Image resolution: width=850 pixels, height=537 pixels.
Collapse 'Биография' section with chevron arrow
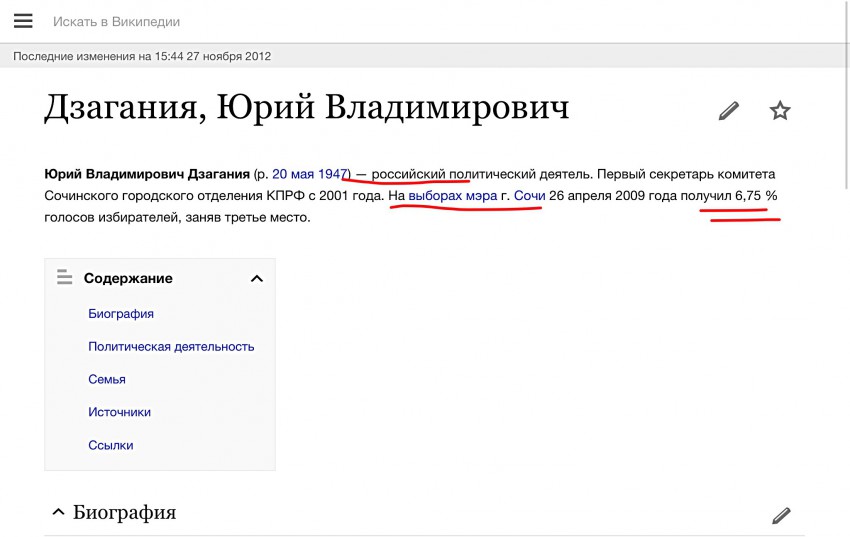click(56, 513)
